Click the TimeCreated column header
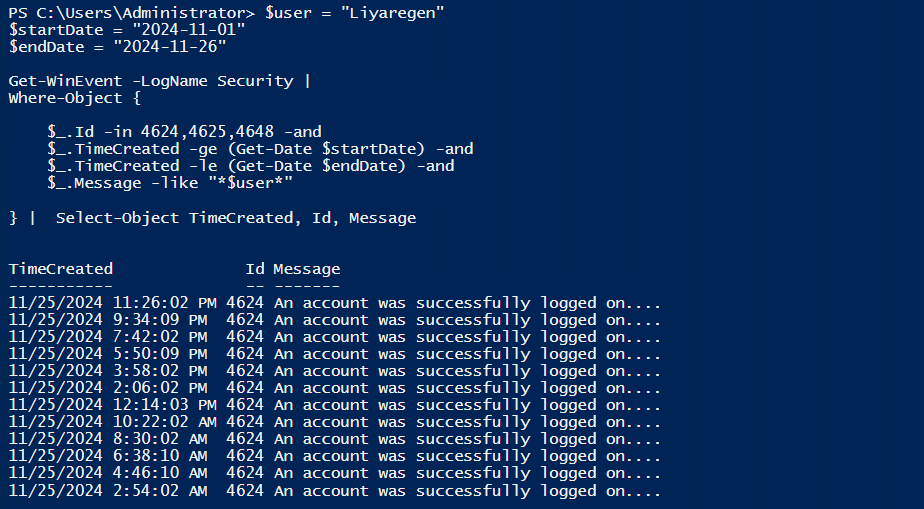 point(61,269)
